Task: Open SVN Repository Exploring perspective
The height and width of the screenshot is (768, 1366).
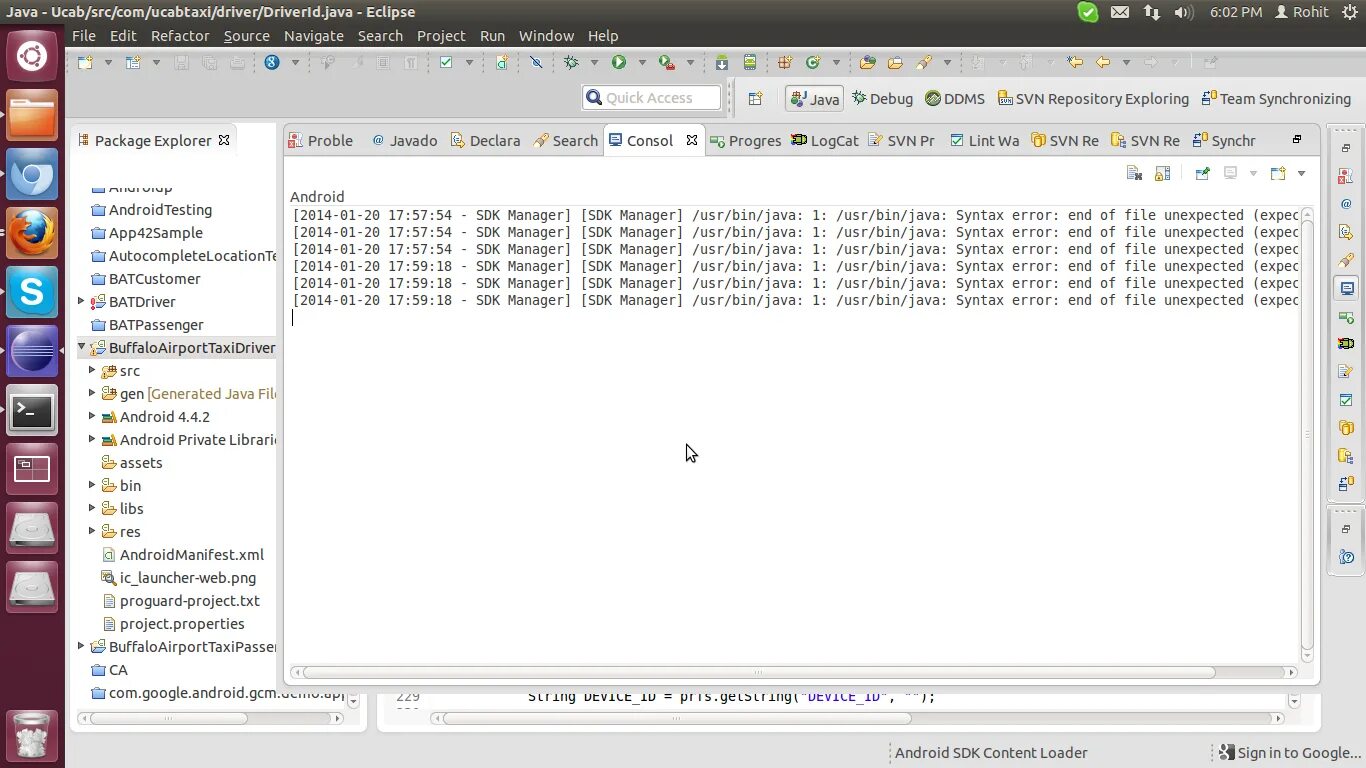Action: [x=1093, y=98]
